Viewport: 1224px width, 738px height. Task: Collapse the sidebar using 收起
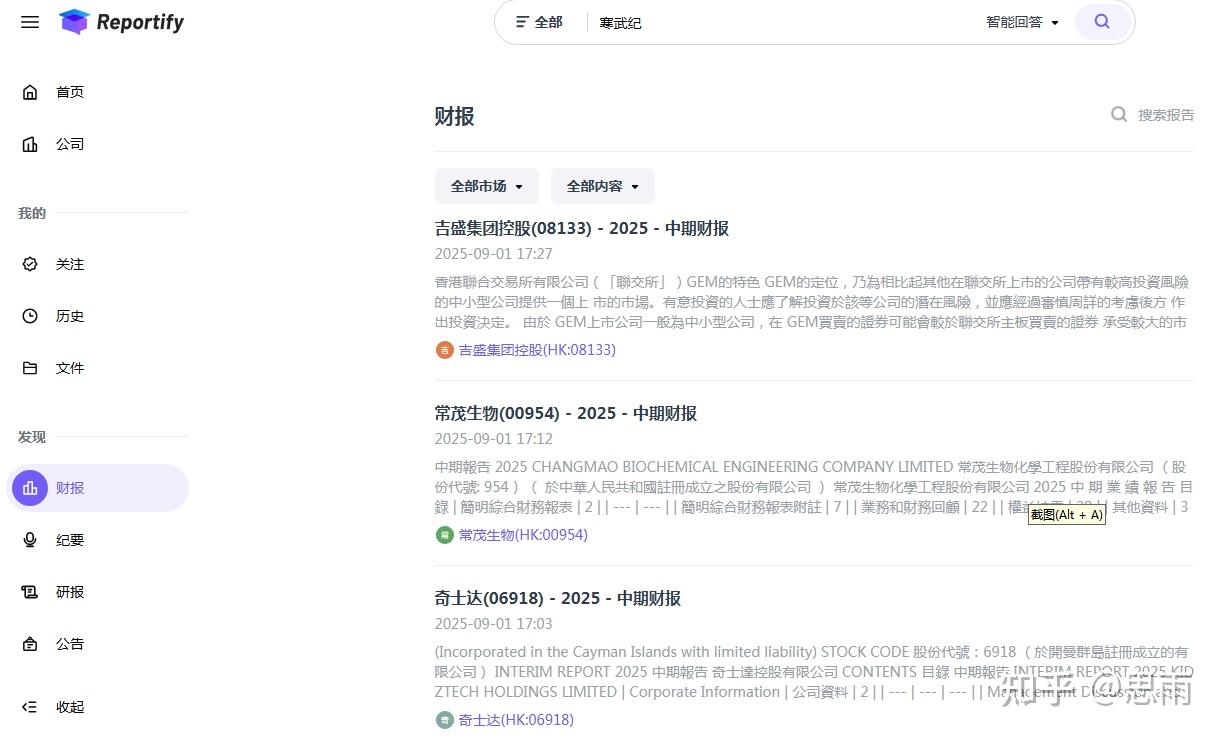pos(69,707)
